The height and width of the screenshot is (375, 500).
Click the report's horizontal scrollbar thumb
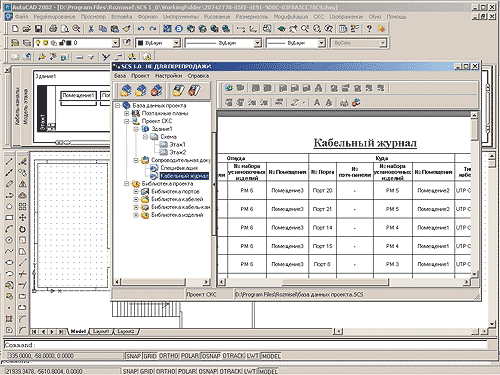click(336, 282)
